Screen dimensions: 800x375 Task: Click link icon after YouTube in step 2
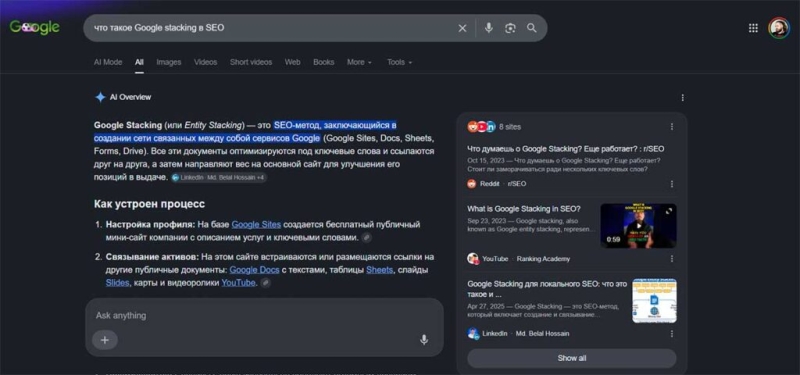coord(265,283)
